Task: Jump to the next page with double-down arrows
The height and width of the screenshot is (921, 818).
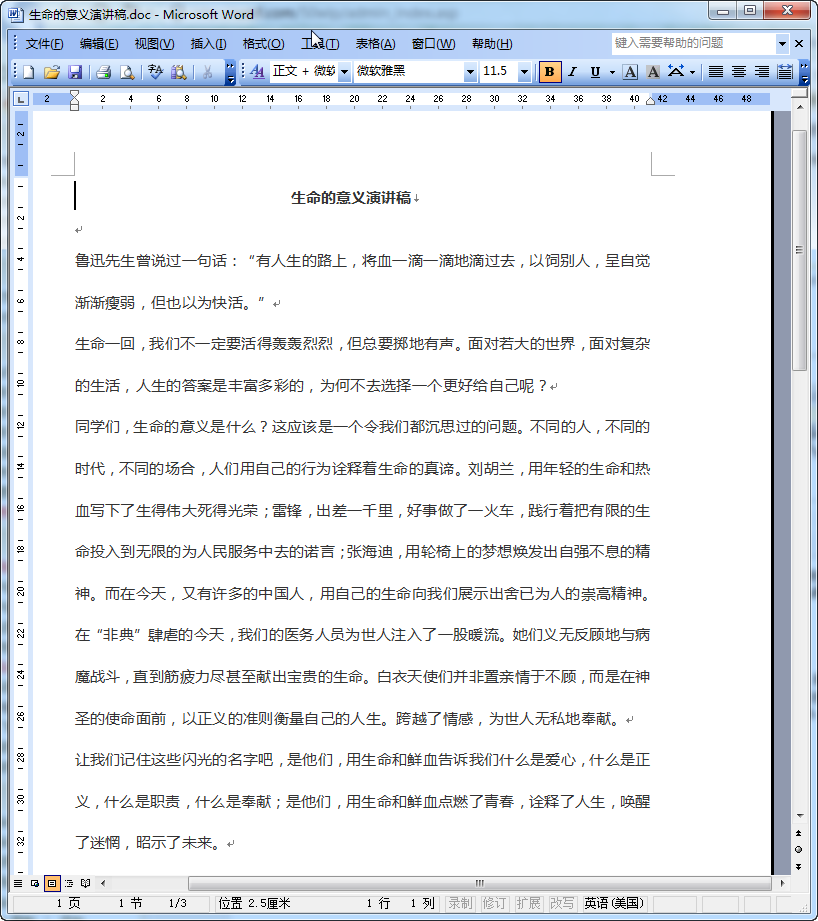Action: pos(799,866)
